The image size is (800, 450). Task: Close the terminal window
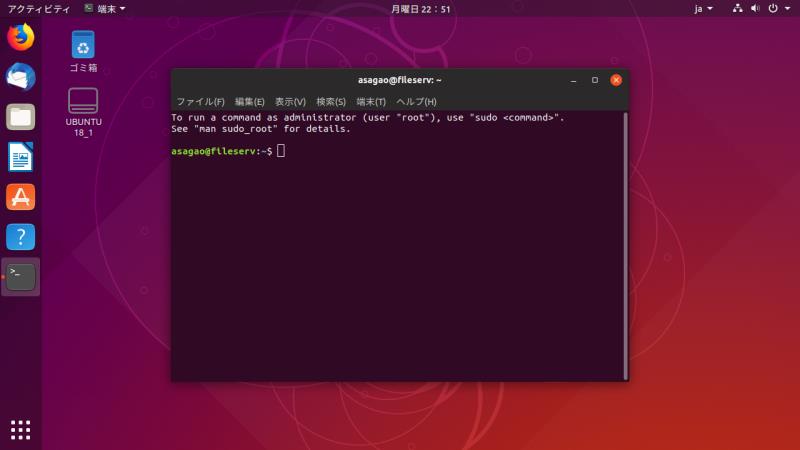[x=616, y=80]
